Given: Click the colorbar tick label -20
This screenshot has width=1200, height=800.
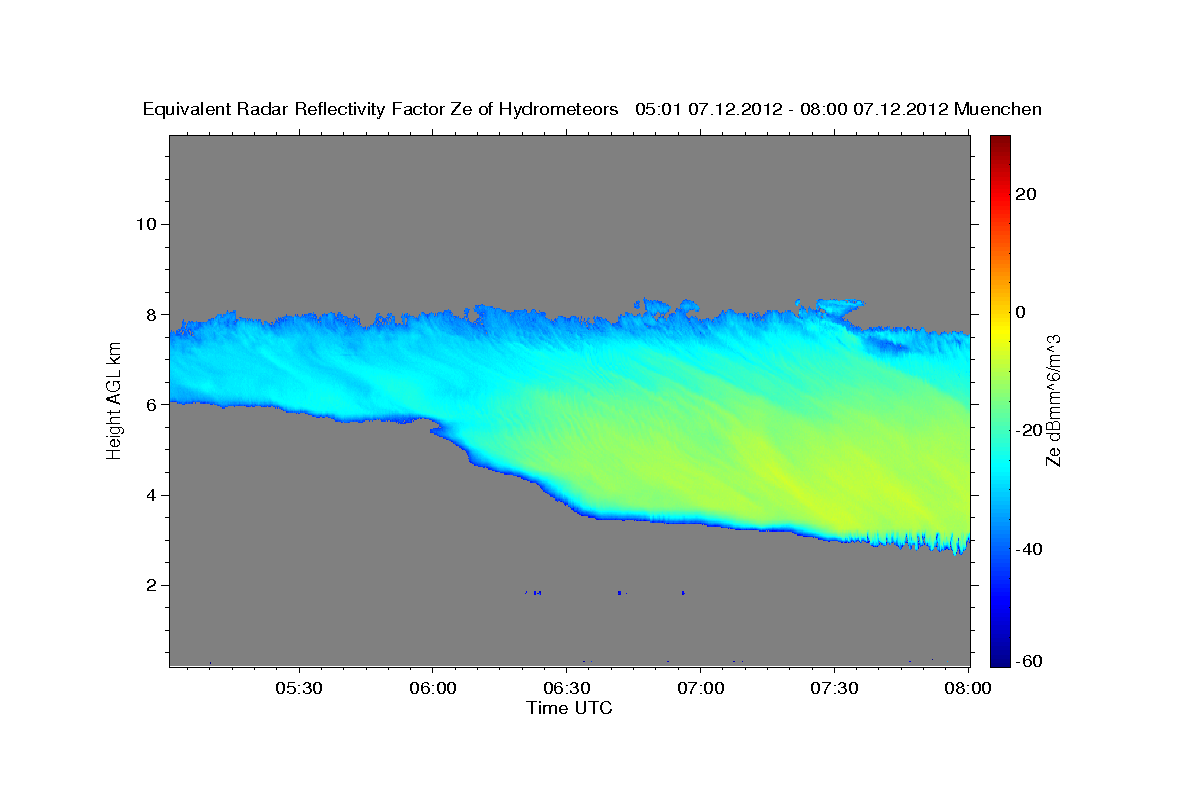Looking at the screenshot, I should pos(1029,430).
